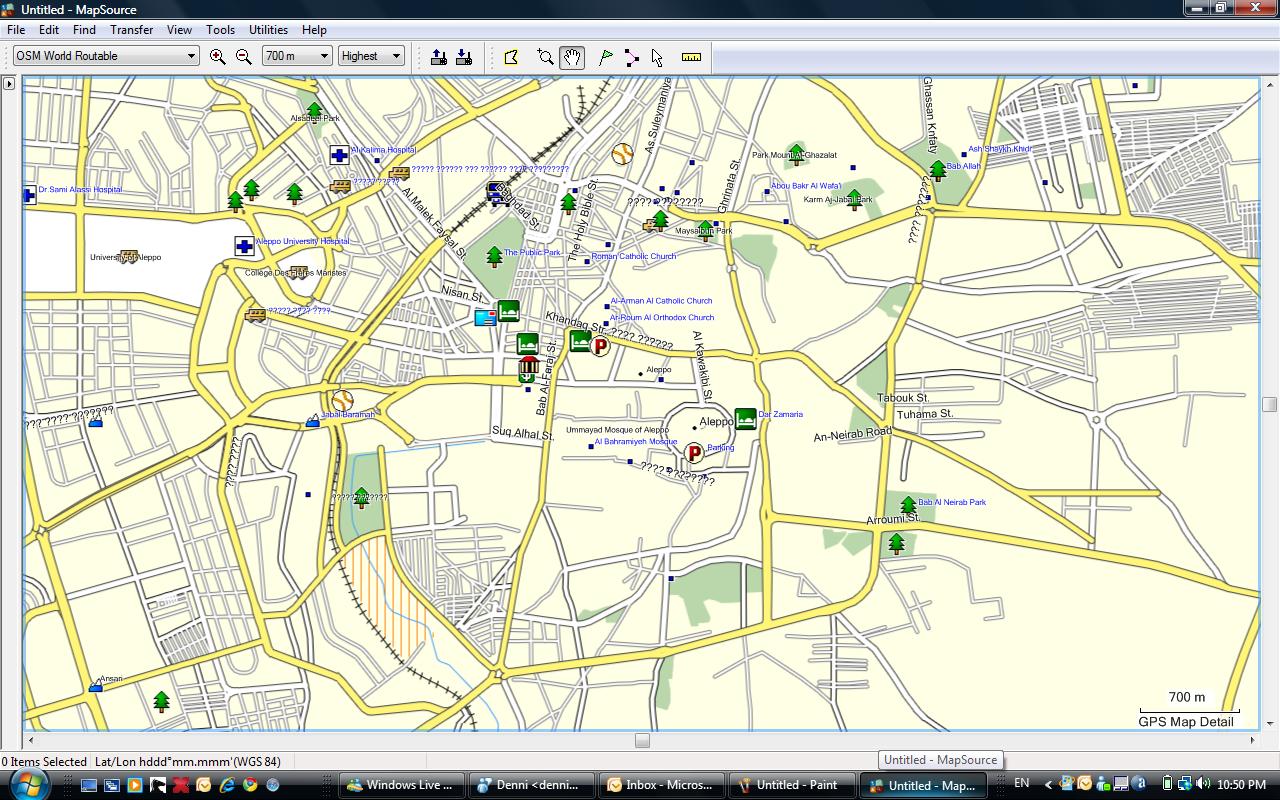Open the Edit menu
This screenshot has width=1280, height=800.
[48, 30]
